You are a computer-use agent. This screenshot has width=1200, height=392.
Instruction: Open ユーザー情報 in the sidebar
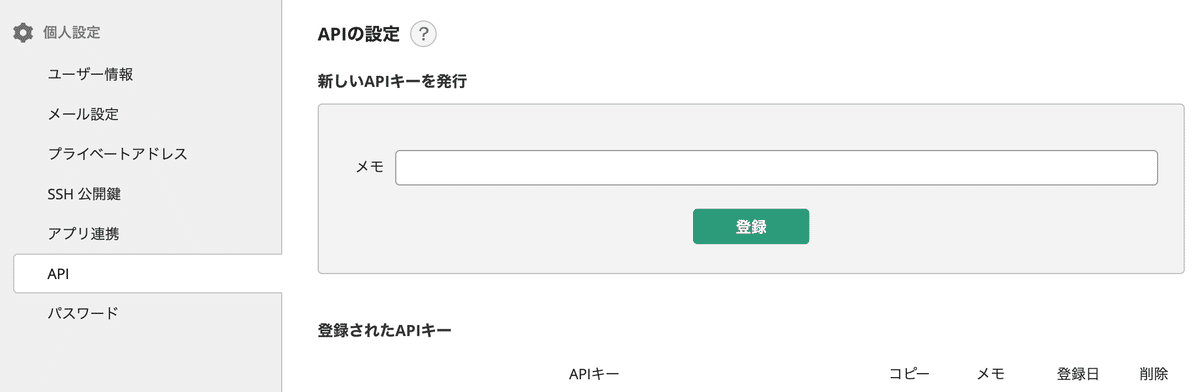coord(90,74)
